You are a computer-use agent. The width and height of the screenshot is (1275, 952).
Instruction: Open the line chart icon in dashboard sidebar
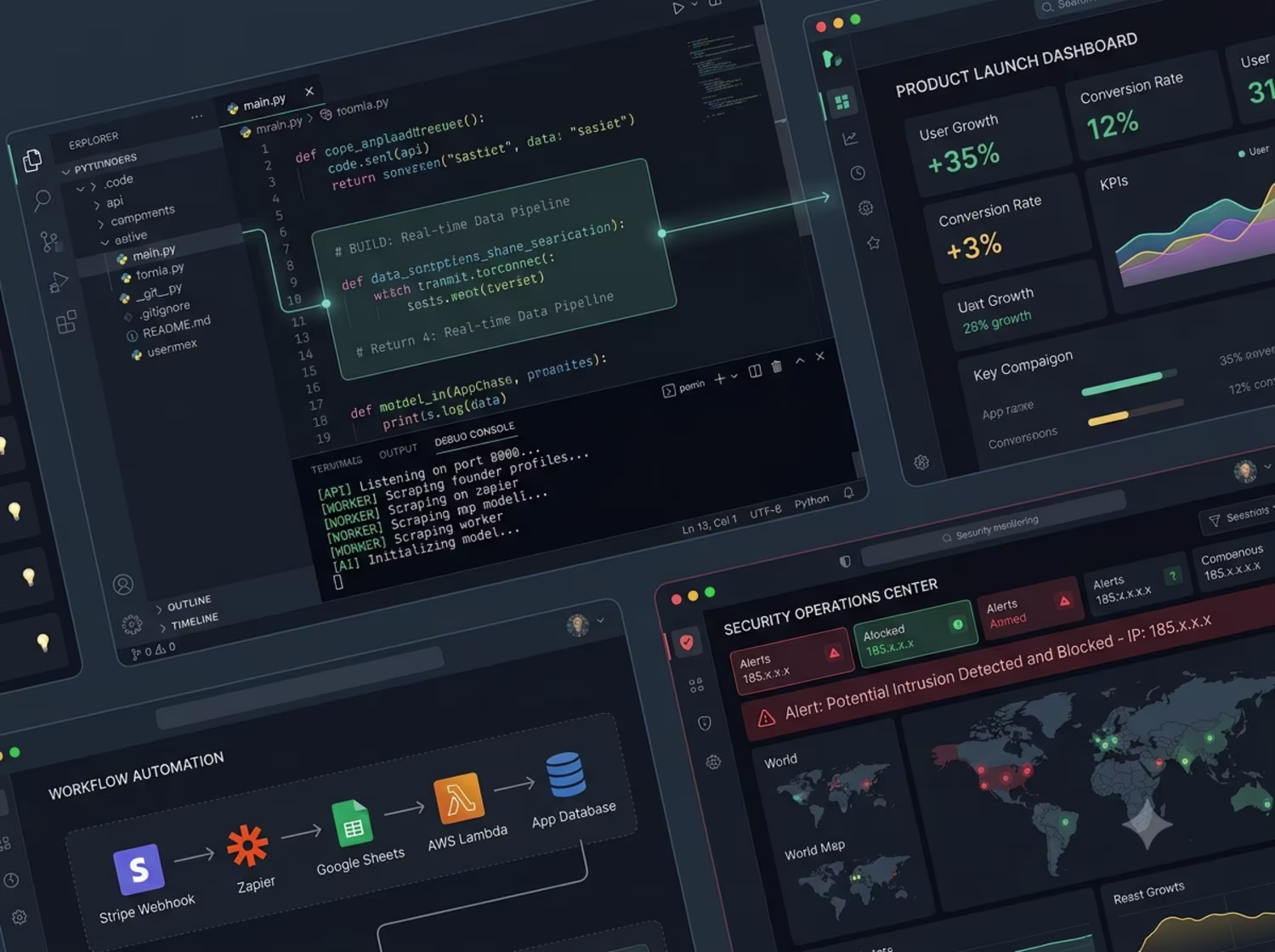click(x=850, y=139)
